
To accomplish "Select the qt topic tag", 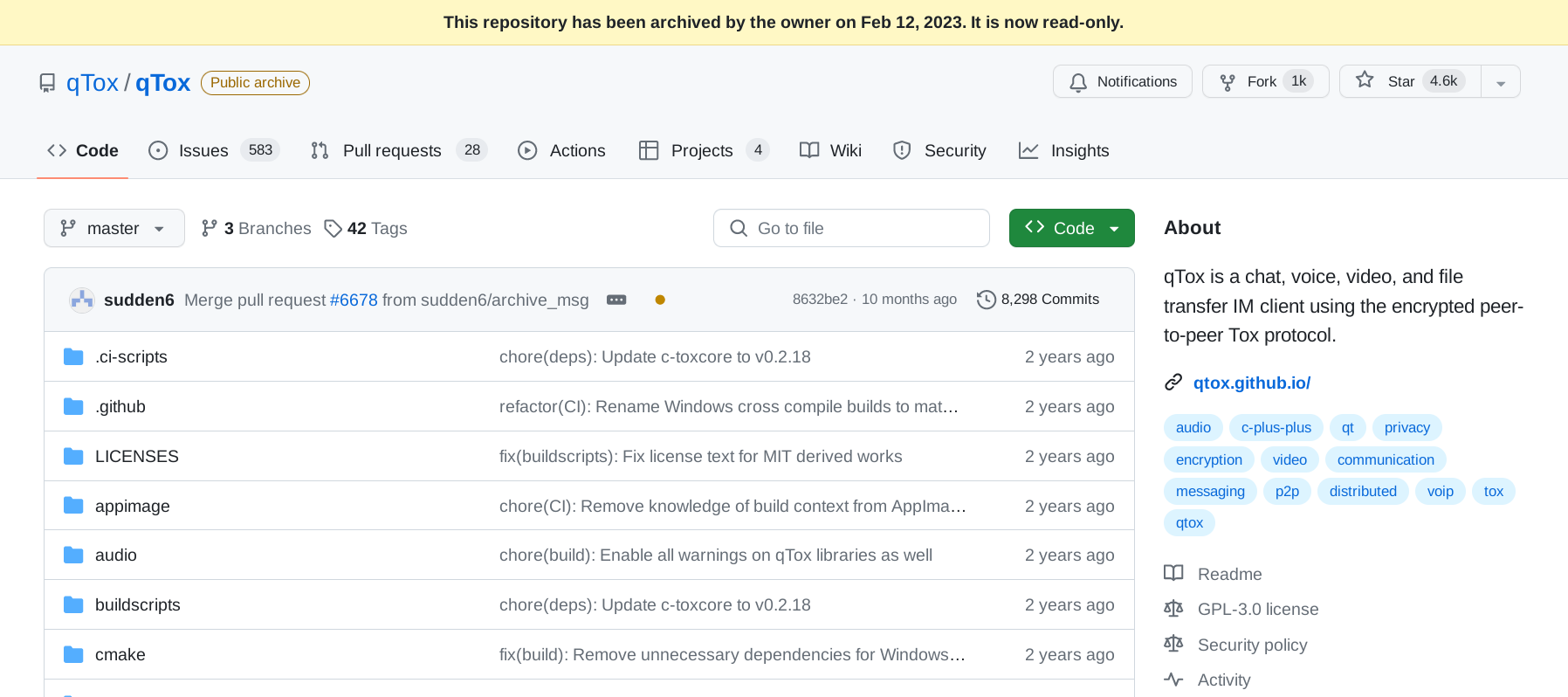I will click(1348, 427).
